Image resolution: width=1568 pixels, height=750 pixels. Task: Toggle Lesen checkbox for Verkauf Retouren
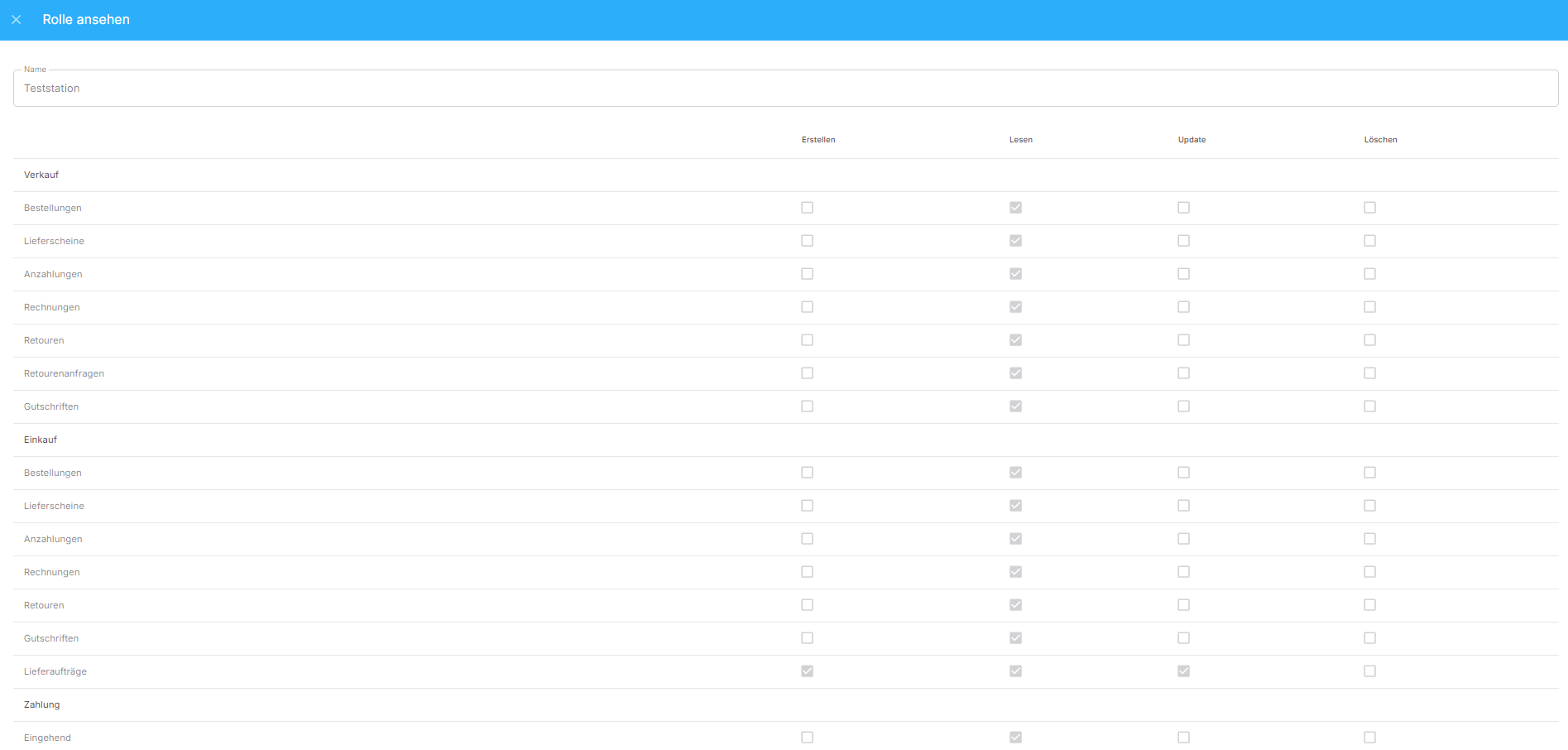click(x=1015, y=340)
